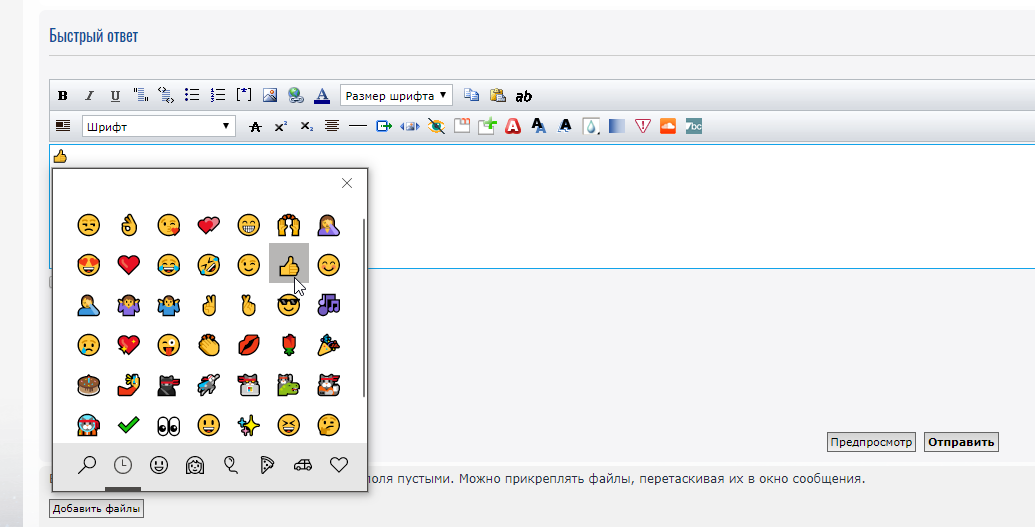This screenshot has width=1035, height=527.
Task: Insert a hyperlink with the globe-chain icon
Action: coord(296,95)
